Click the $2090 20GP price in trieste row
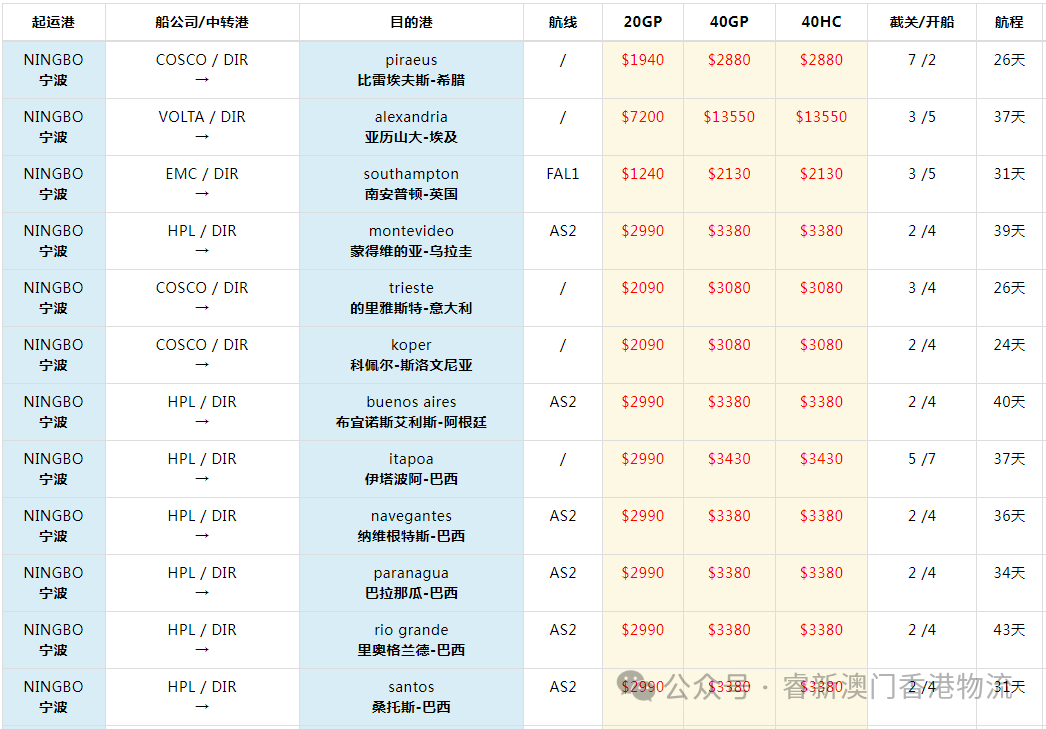 click(x=642, y=288)
